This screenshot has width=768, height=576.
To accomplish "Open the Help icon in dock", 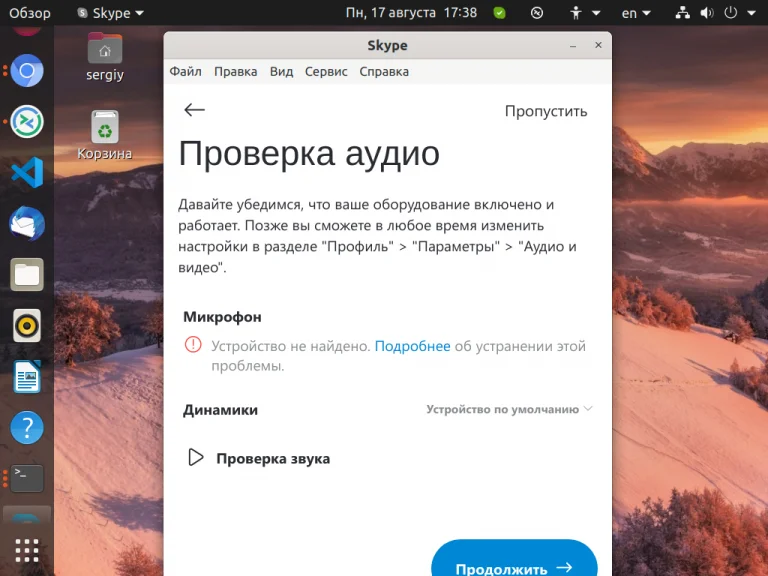I will (27, 428).
